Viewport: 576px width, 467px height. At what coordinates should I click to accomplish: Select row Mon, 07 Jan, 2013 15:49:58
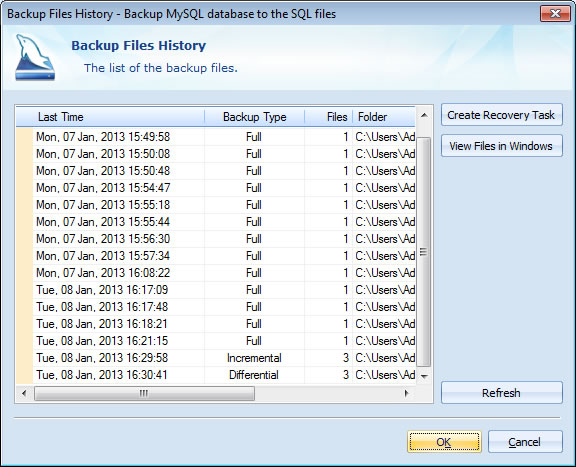(216, 137)
